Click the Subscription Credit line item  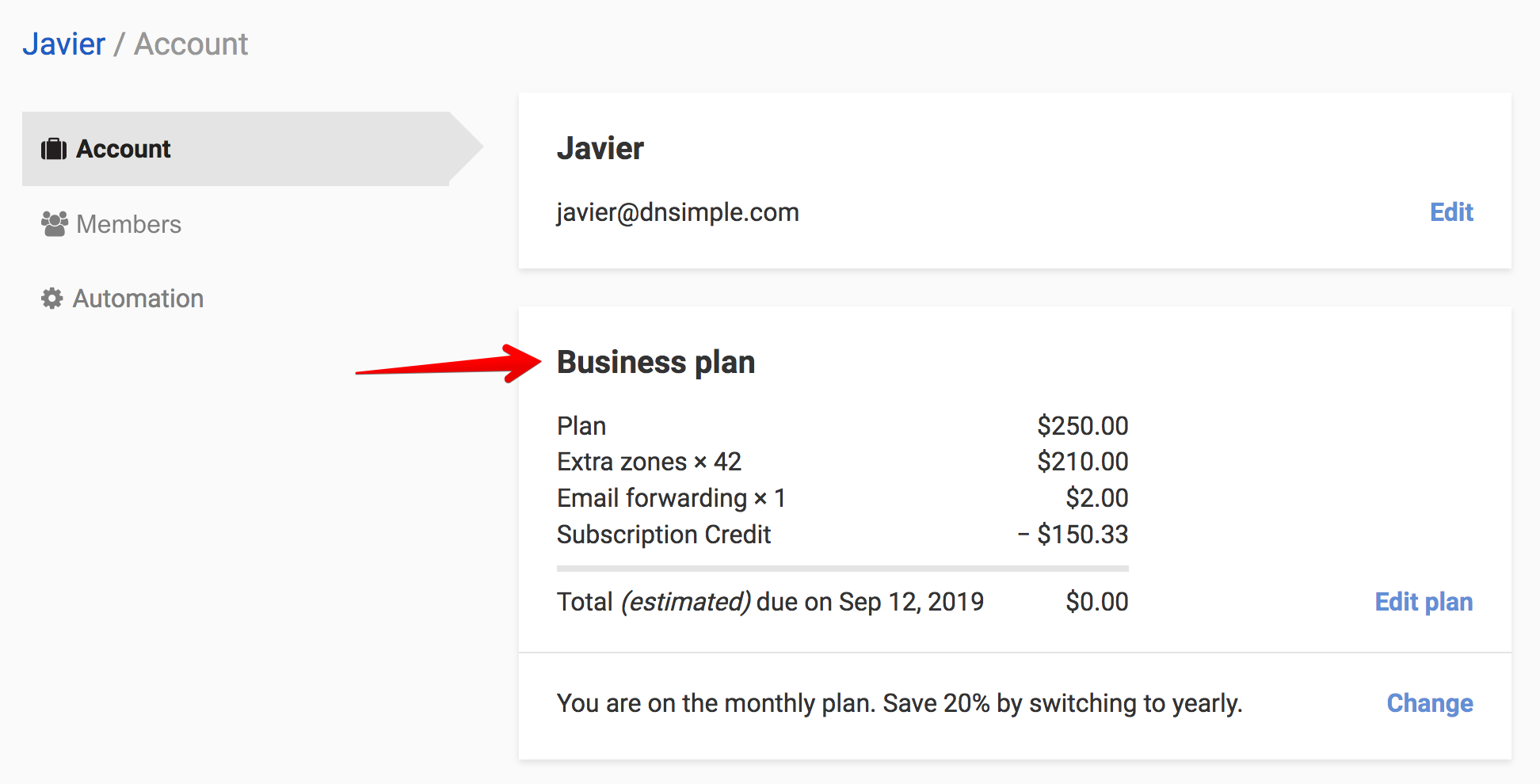click(664, 535)
